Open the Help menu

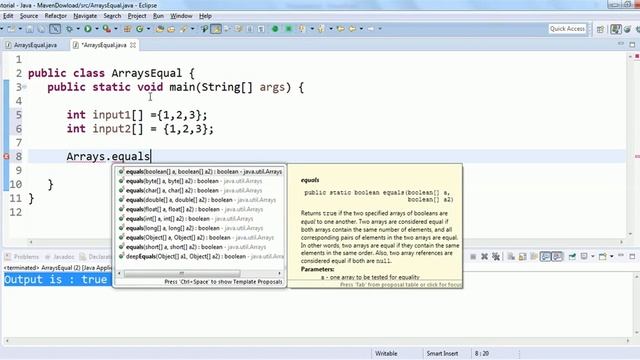tap(205, 16)
